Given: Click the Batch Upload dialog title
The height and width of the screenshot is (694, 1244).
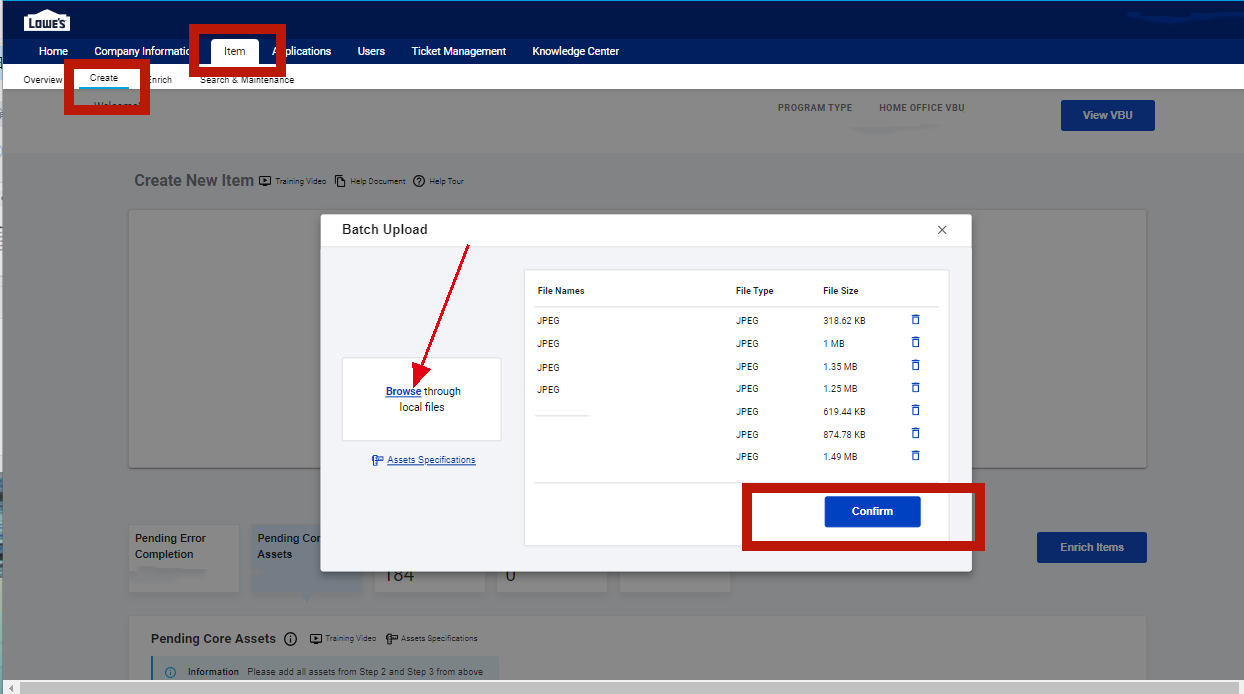Looking at the screenshot, I should (x=385, y=229).
